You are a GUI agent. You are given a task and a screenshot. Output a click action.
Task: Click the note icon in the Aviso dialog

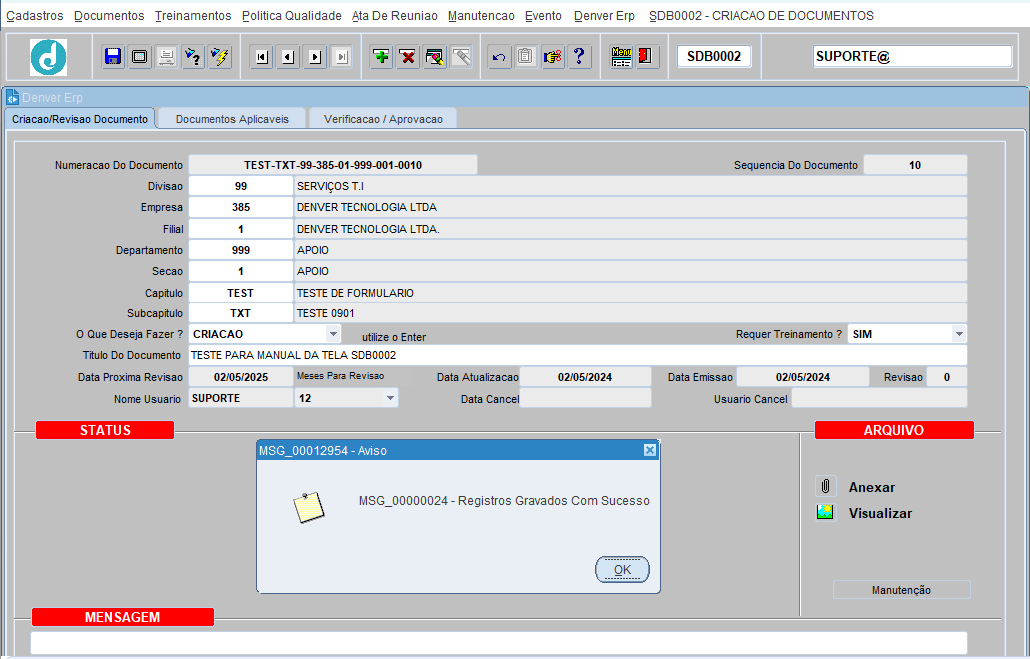click(309, 507)
